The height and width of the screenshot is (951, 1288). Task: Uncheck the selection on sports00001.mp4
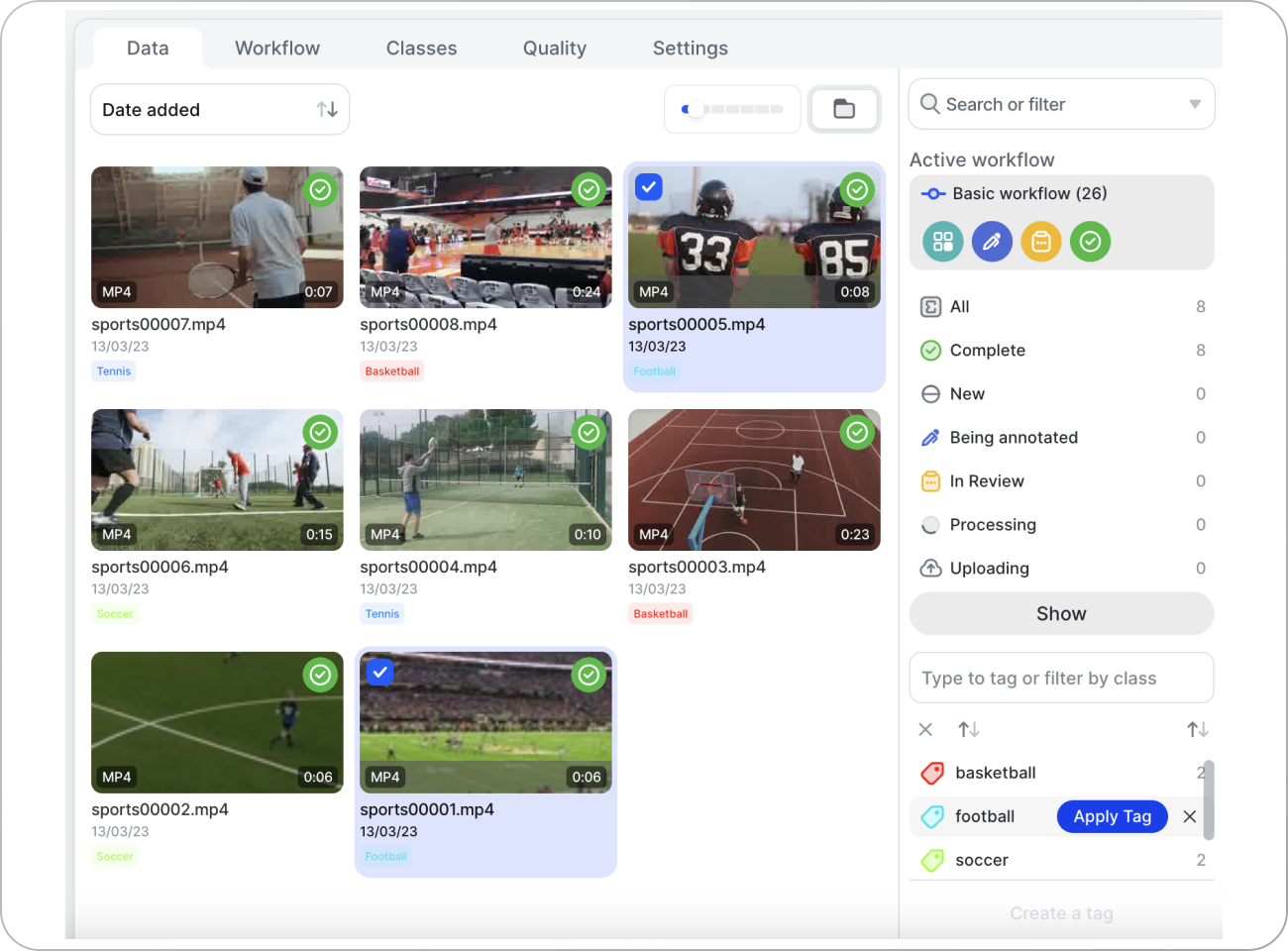click(379, 672)
